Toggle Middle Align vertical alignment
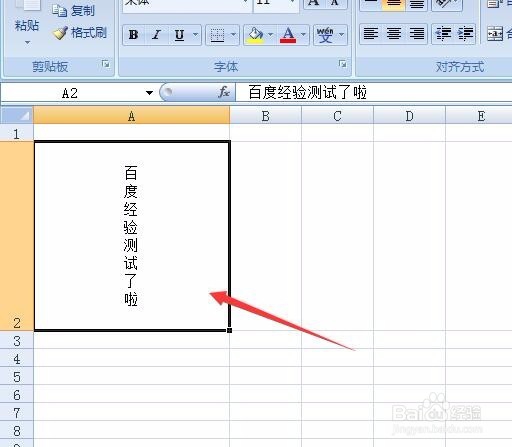Screen dimensions: 512x447 coord(394,5)
